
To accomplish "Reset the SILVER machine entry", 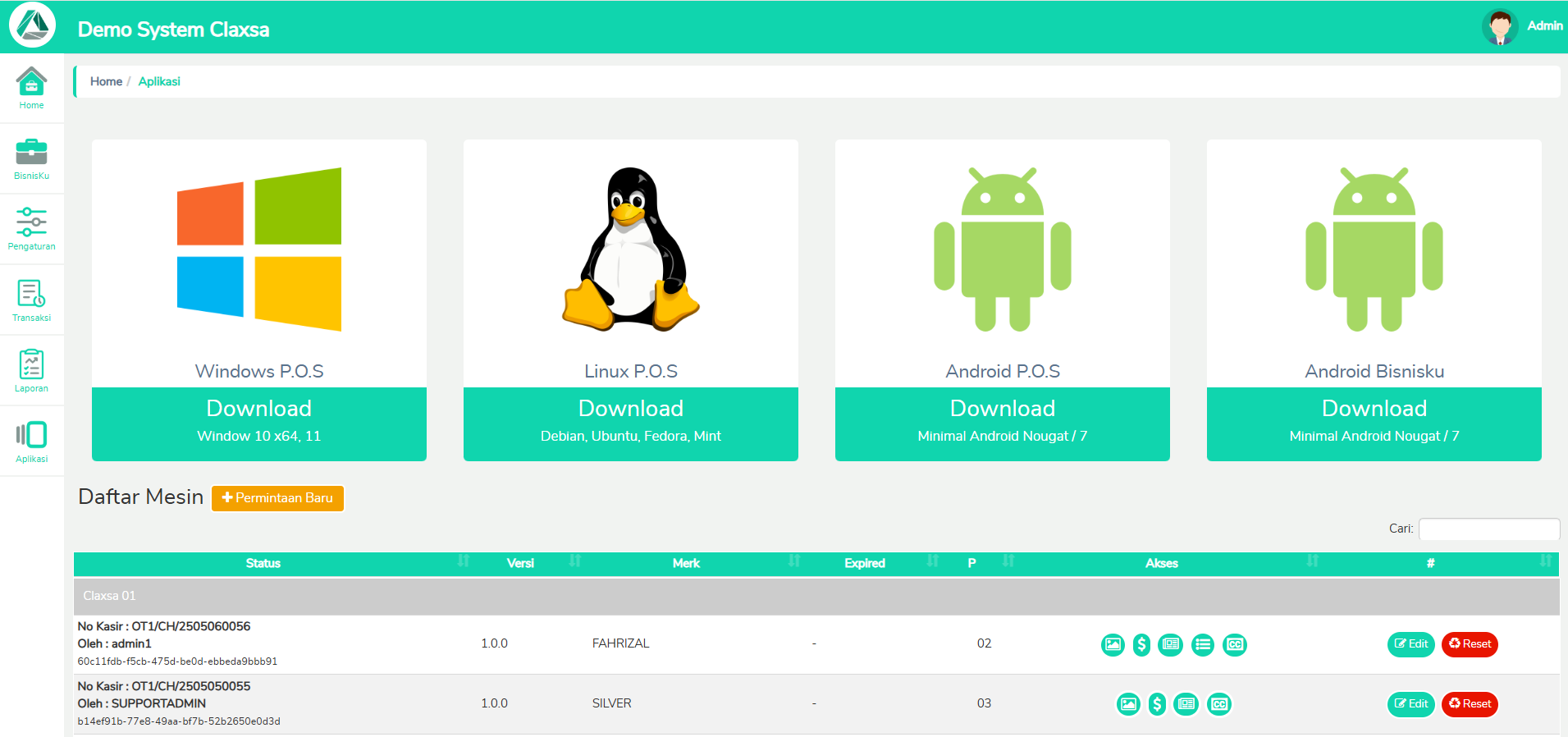I will (x=1470, y=704).
